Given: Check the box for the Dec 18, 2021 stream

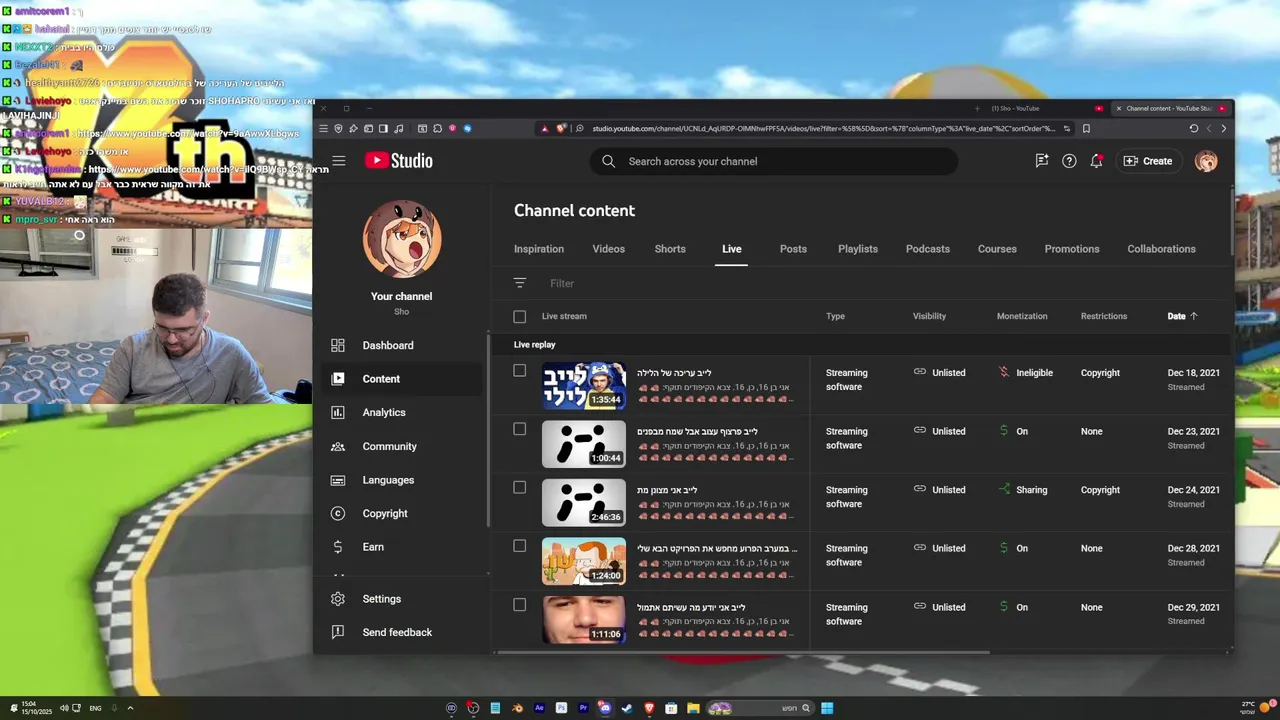Looking at the screenshot, I should pyautogui.click(x=519, y=370).
